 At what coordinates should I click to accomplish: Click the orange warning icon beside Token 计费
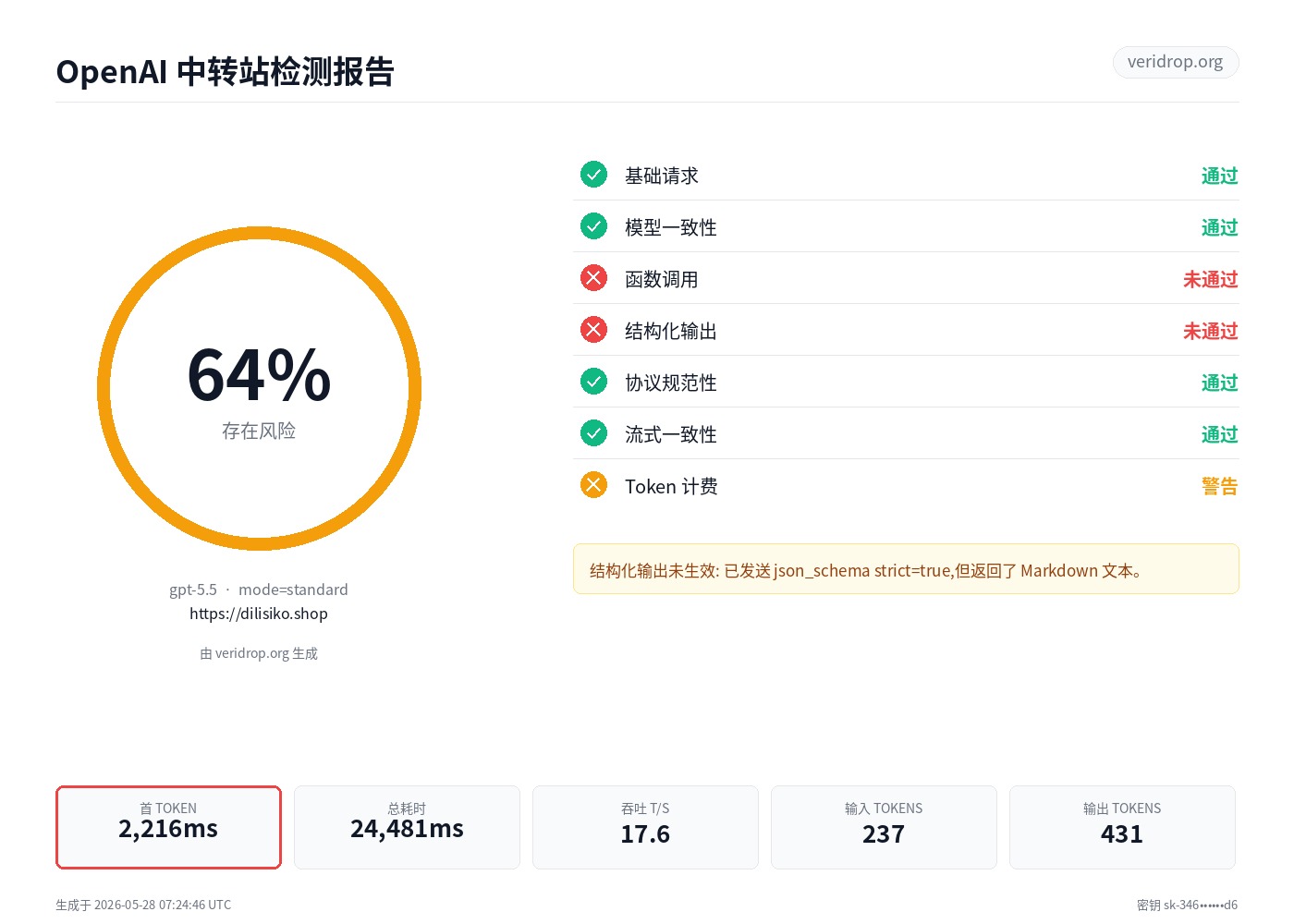tap(593, 485)
